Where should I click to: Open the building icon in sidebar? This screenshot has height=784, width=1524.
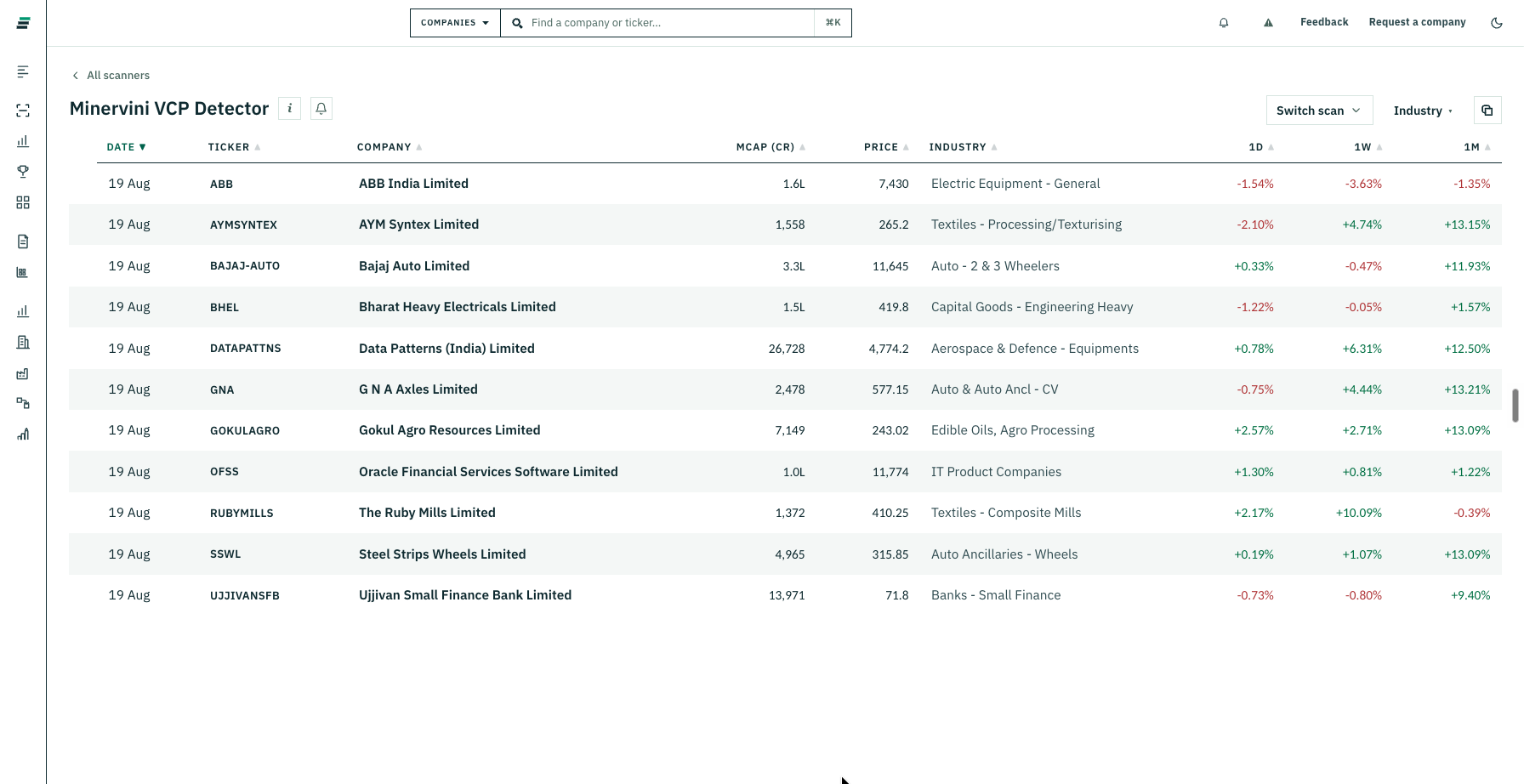tap(23, 343)
